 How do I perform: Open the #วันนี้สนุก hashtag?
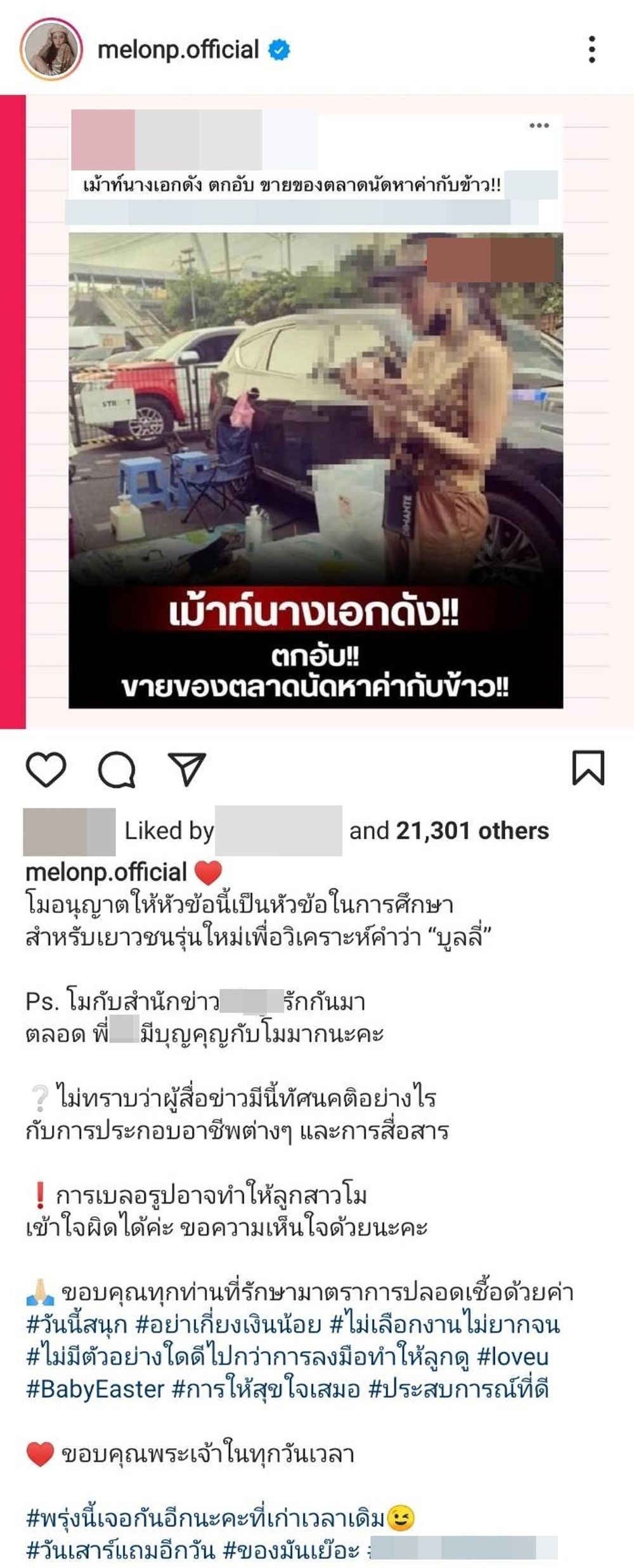[77, 1325]
